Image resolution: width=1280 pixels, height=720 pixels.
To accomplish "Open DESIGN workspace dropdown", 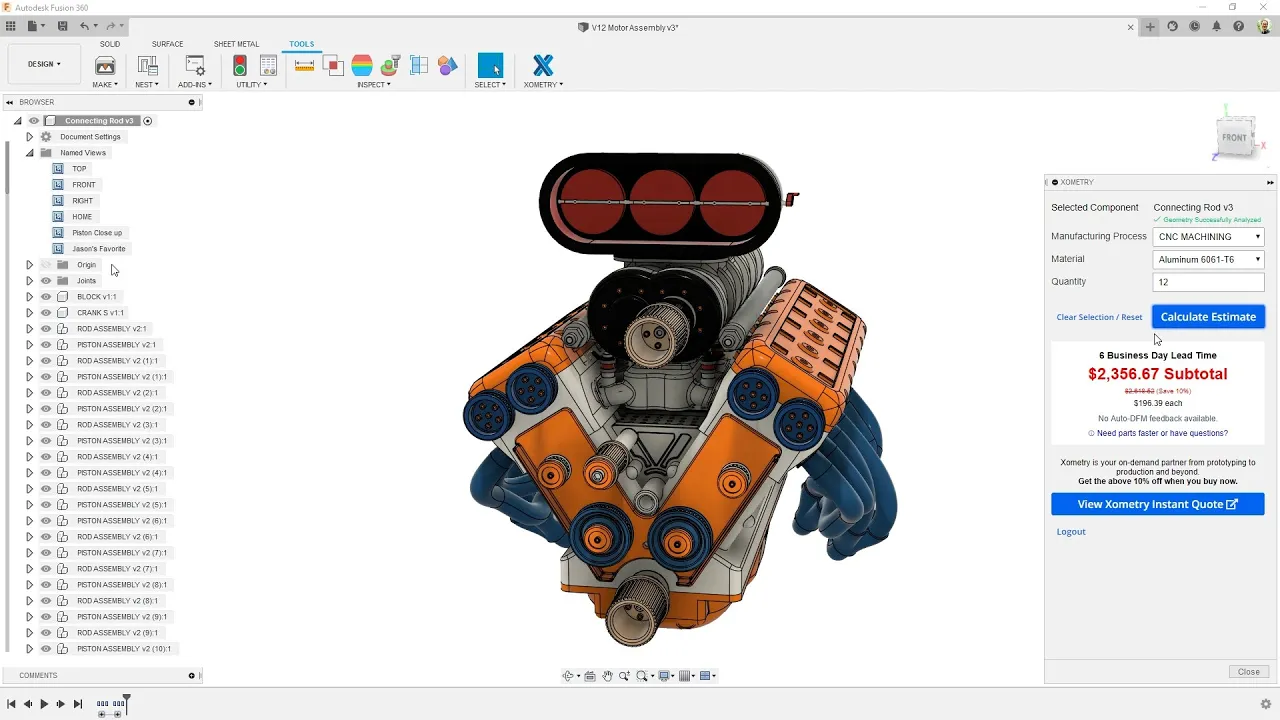I will (x=44, y=64).
